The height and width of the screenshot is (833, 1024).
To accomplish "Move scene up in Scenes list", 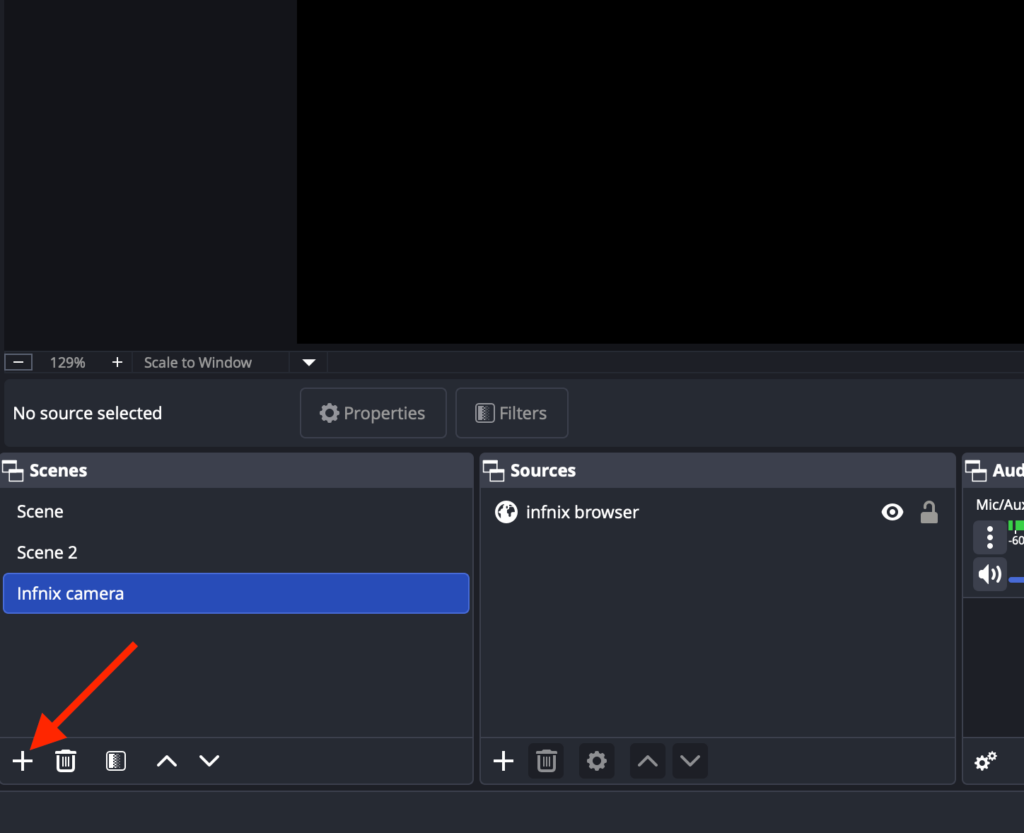I will 167,761.
